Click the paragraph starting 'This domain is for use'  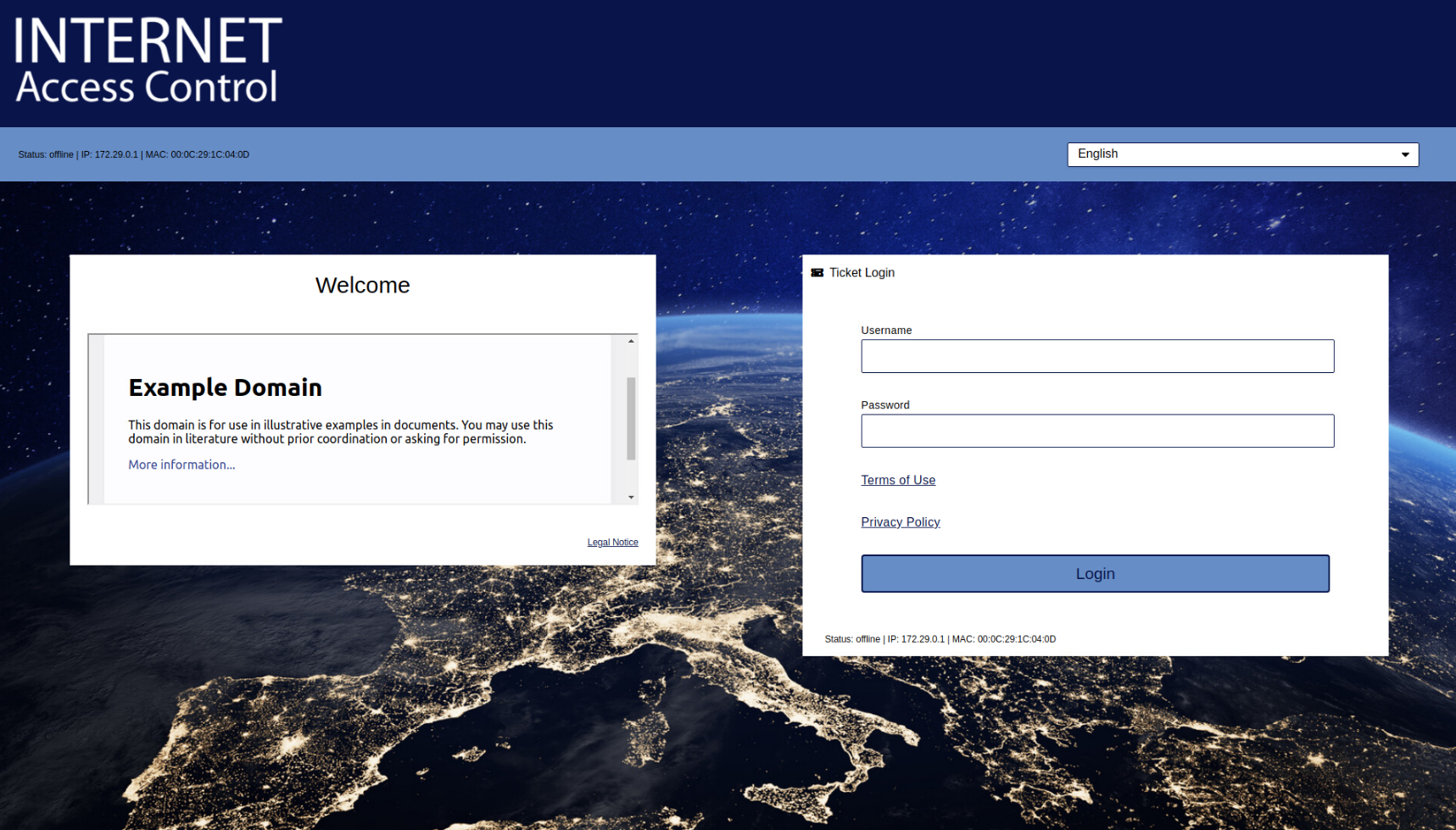(x=341, y=432)
